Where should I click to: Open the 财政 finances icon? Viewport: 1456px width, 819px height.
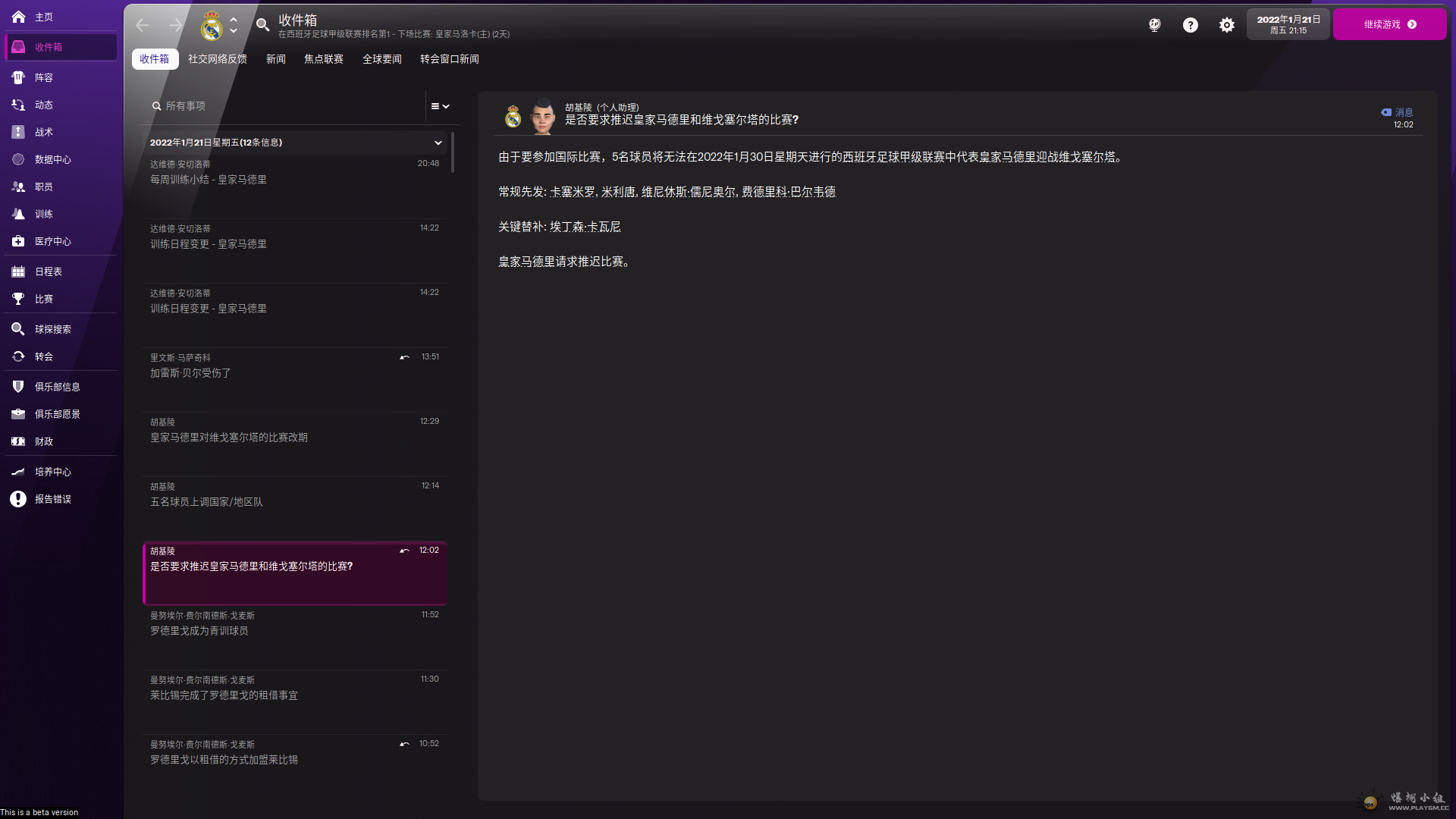pos(18,441)
